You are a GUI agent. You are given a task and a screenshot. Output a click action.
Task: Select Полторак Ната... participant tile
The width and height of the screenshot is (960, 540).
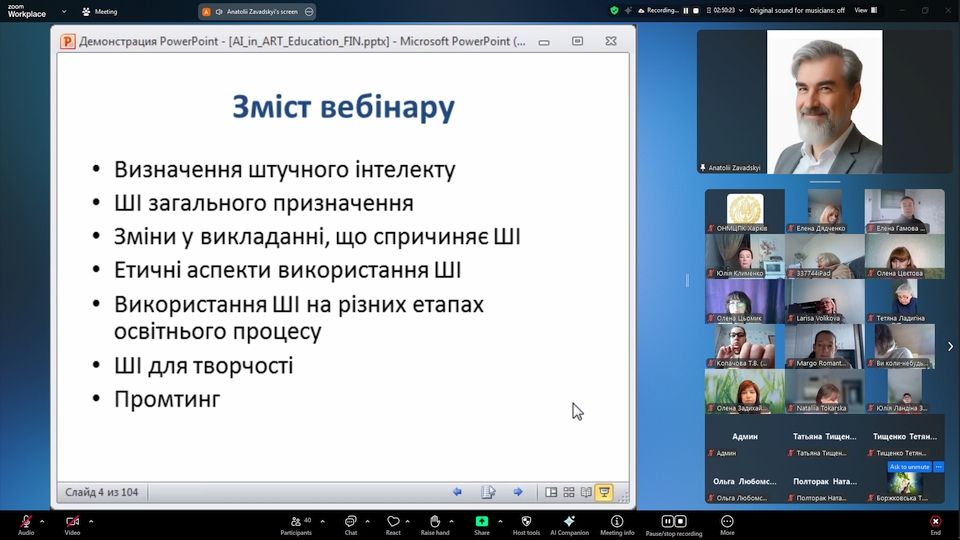824,481
